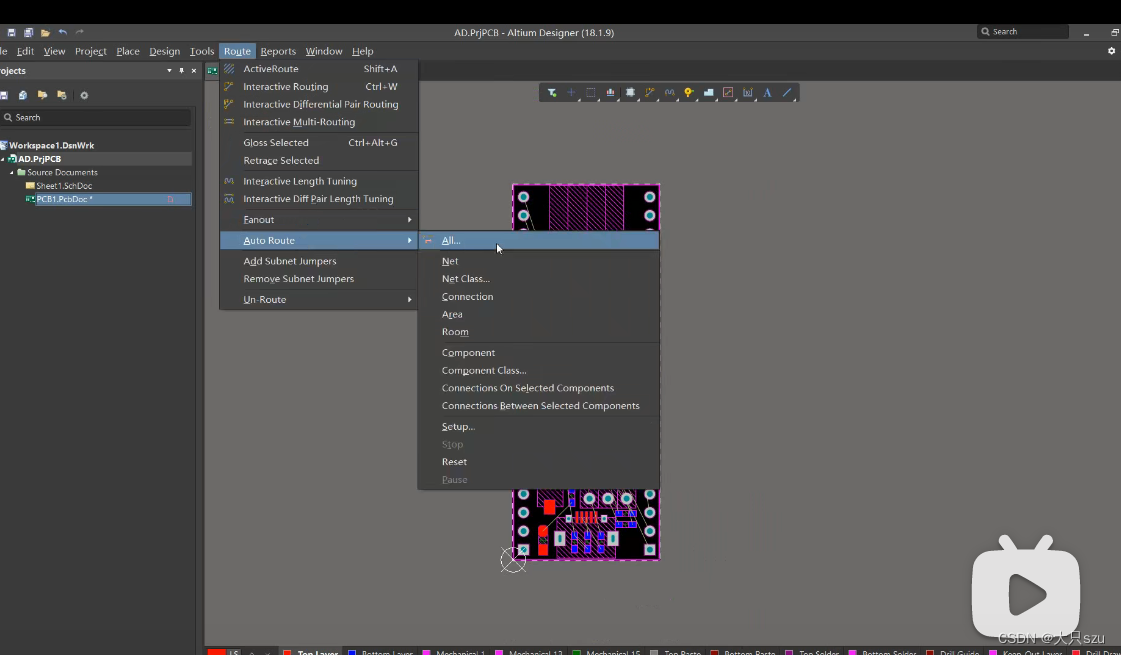The width and height of the screenshot is (1121, 655).
Task: Select the Place Component chip tool
Action: (630, 92)
